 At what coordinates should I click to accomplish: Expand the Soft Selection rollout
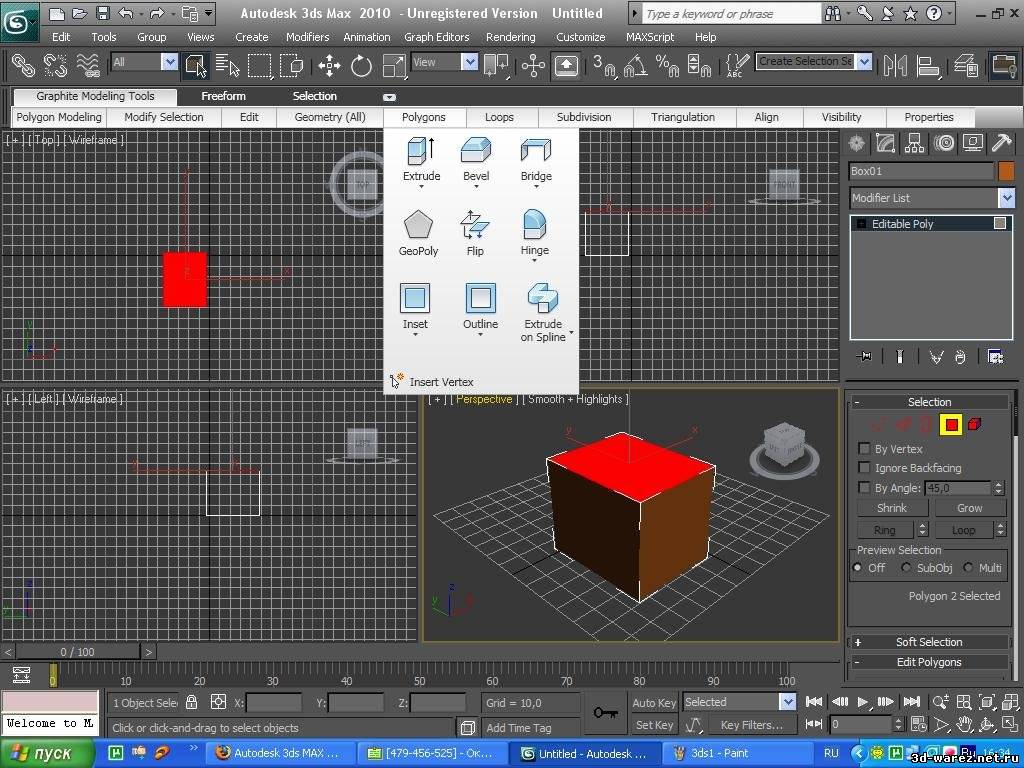click(928, 642)
